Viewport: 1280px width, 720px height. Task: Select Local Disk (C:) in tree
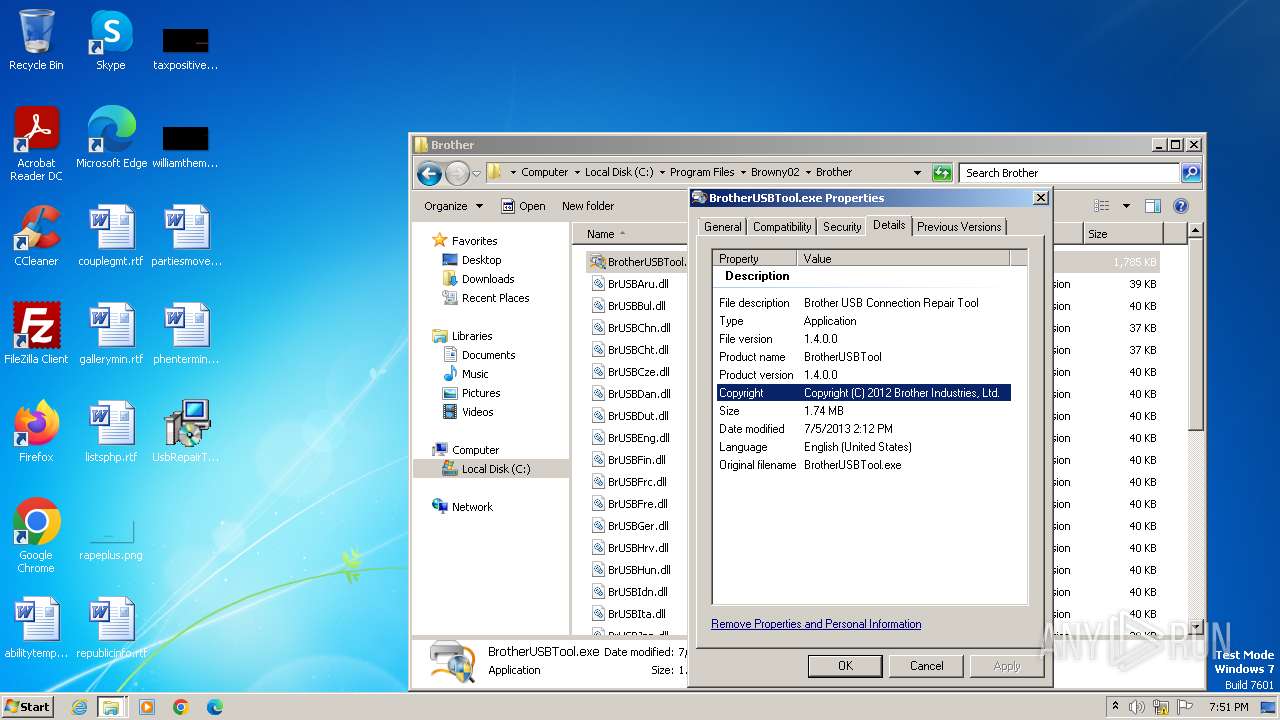[x=495, y=469]
